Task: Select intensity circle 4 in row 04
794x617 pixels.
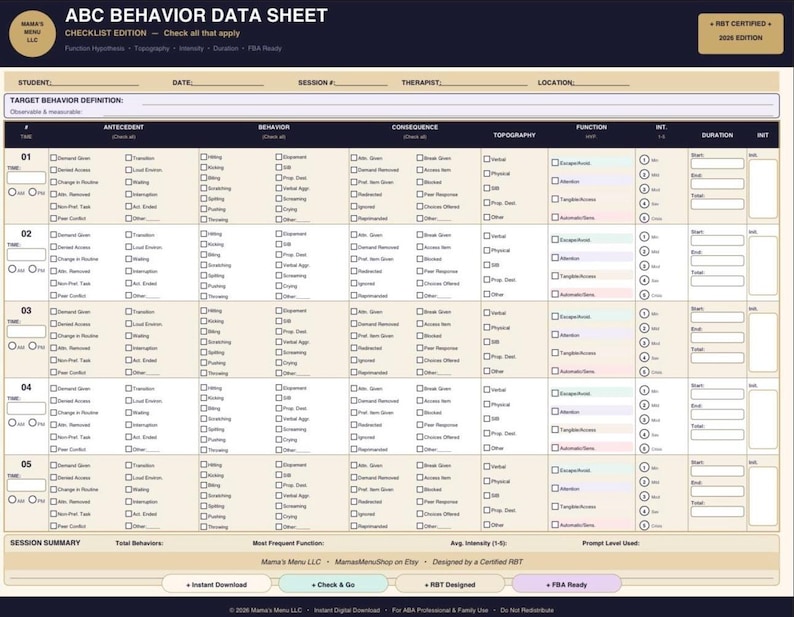Action: (x=644, y=434)
